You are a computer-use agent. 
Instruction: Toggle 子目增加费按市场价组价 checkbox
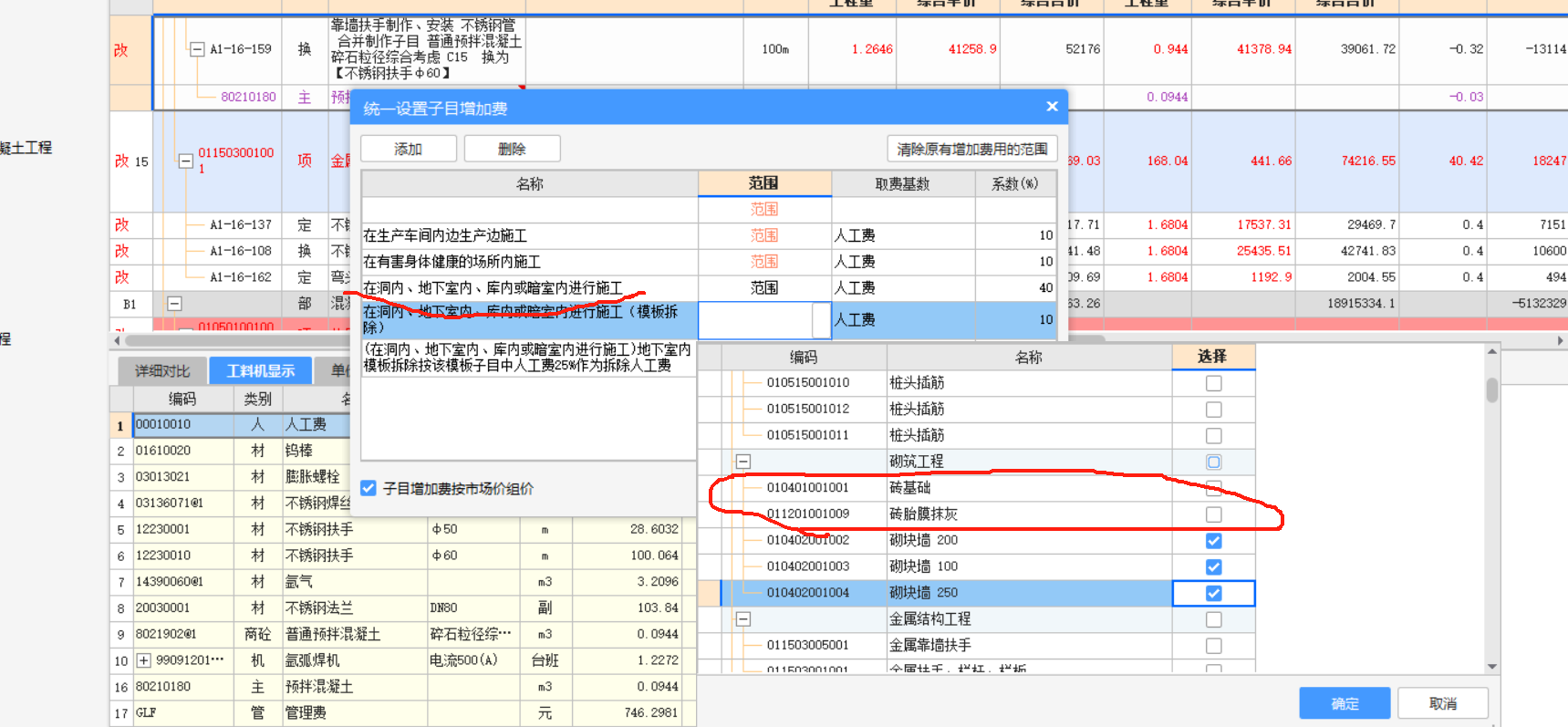click(x=369, y=488)
